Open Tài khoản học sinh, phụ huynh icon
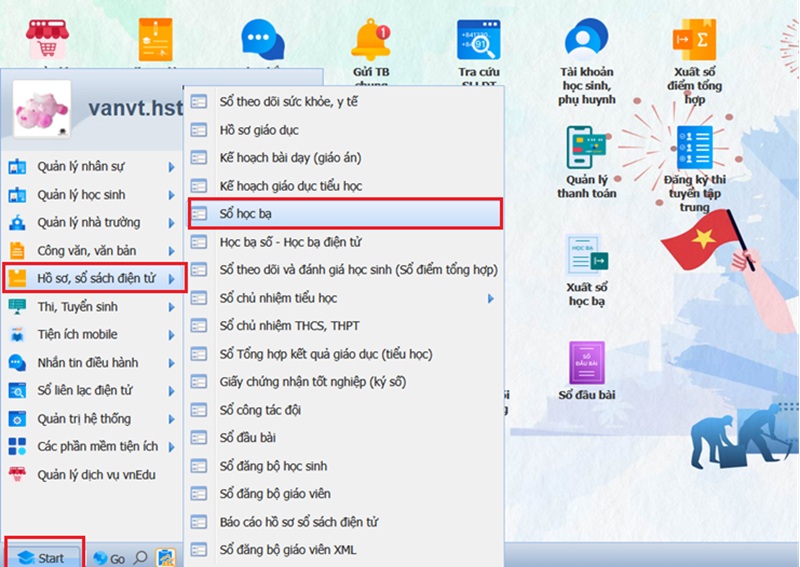The height and width of the screenshot is (567, 800). click(586, 38)
